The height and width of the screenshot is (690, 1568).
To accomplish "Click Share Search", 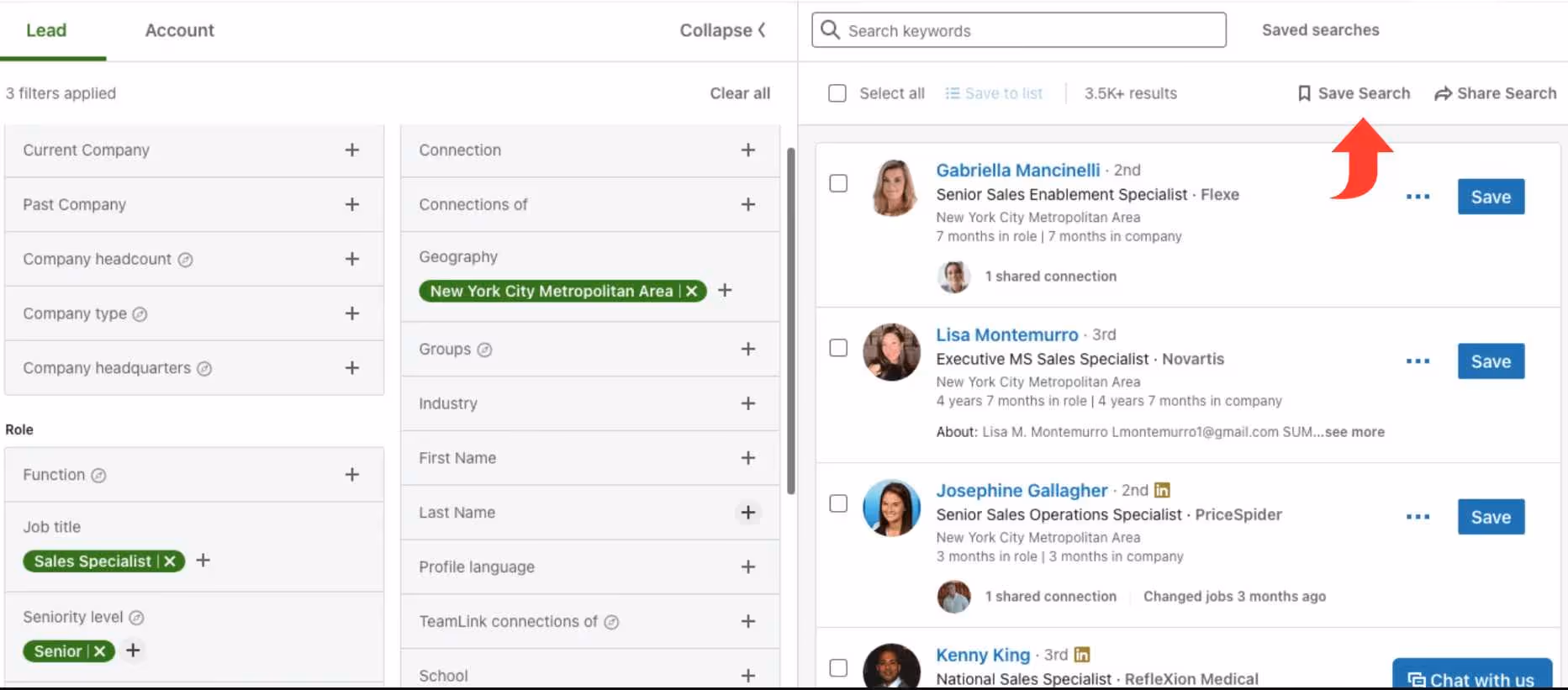I will [x=1496, y=93].
